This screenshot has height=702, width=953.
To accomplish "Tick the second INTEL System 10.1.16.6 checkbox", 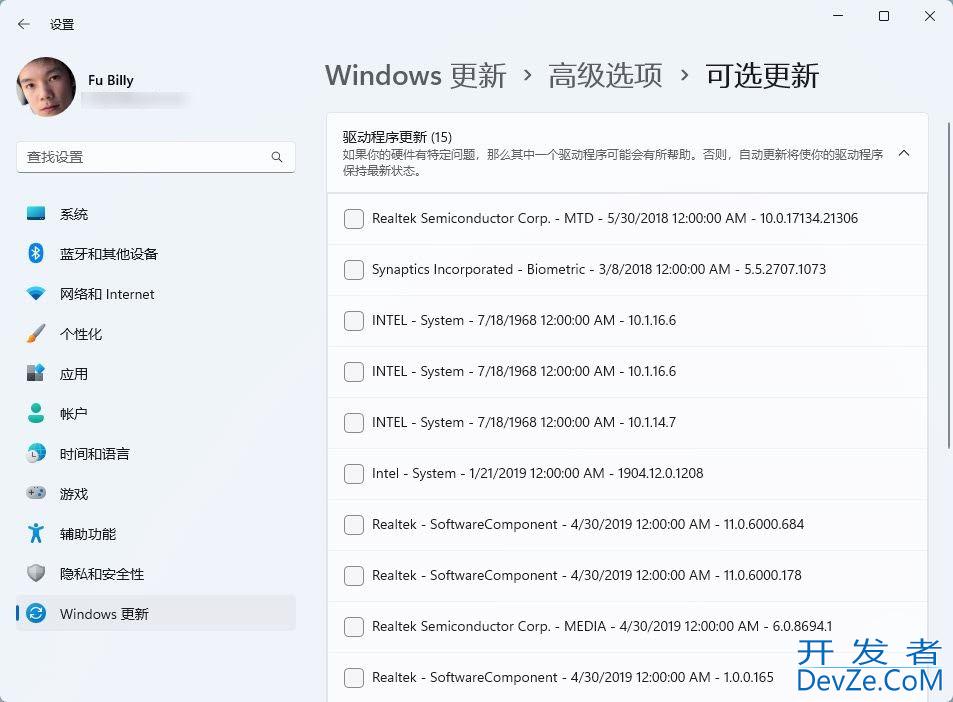I will (354, 372).
